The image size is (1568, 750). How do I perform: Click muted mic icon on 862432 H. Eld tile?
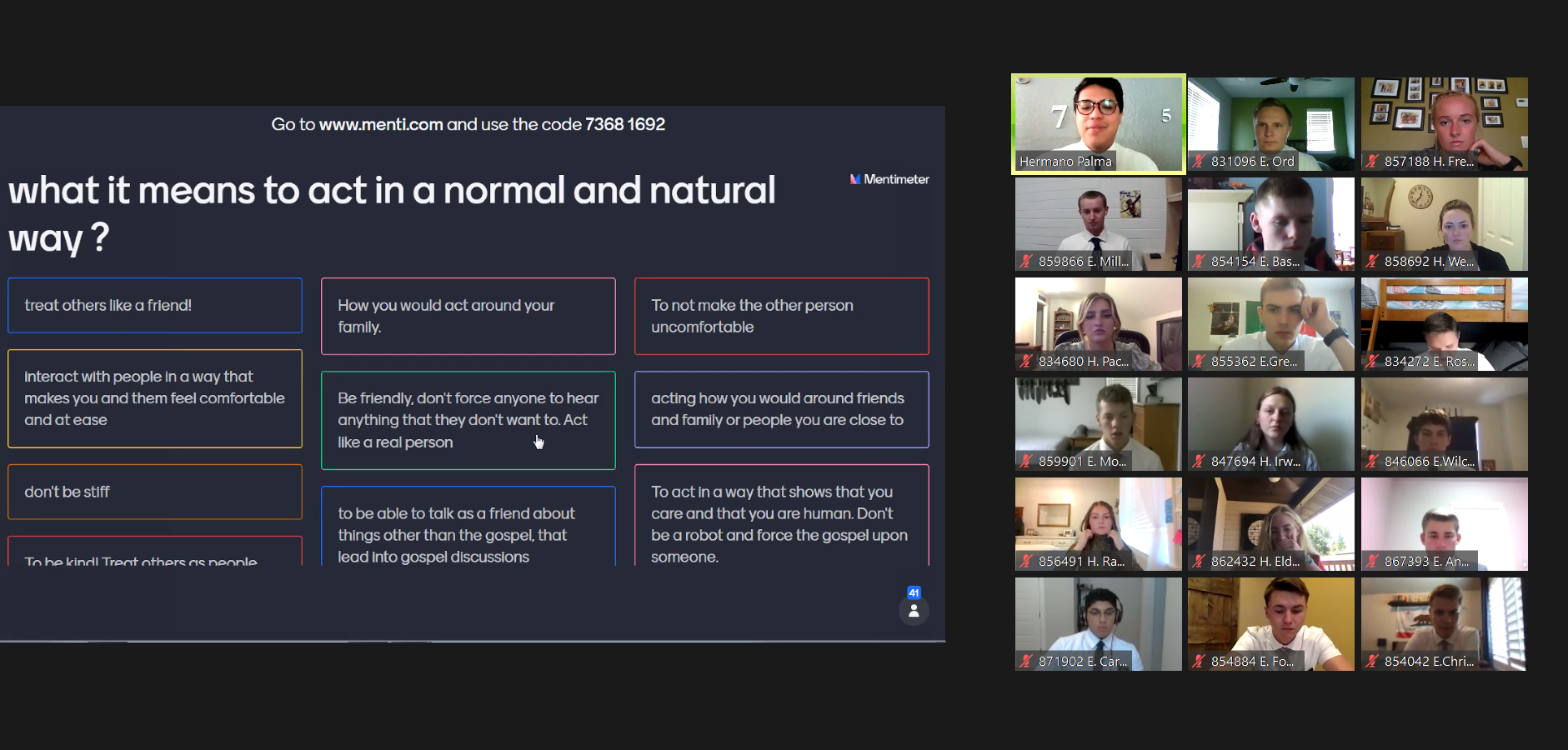tap(1199, 562)
